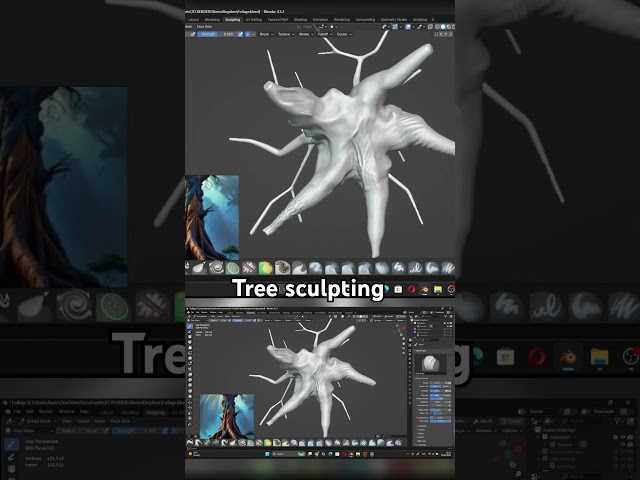Pick the diagonal hatch-lines brush
Screen dimensions: 640x480
(448, 268)
